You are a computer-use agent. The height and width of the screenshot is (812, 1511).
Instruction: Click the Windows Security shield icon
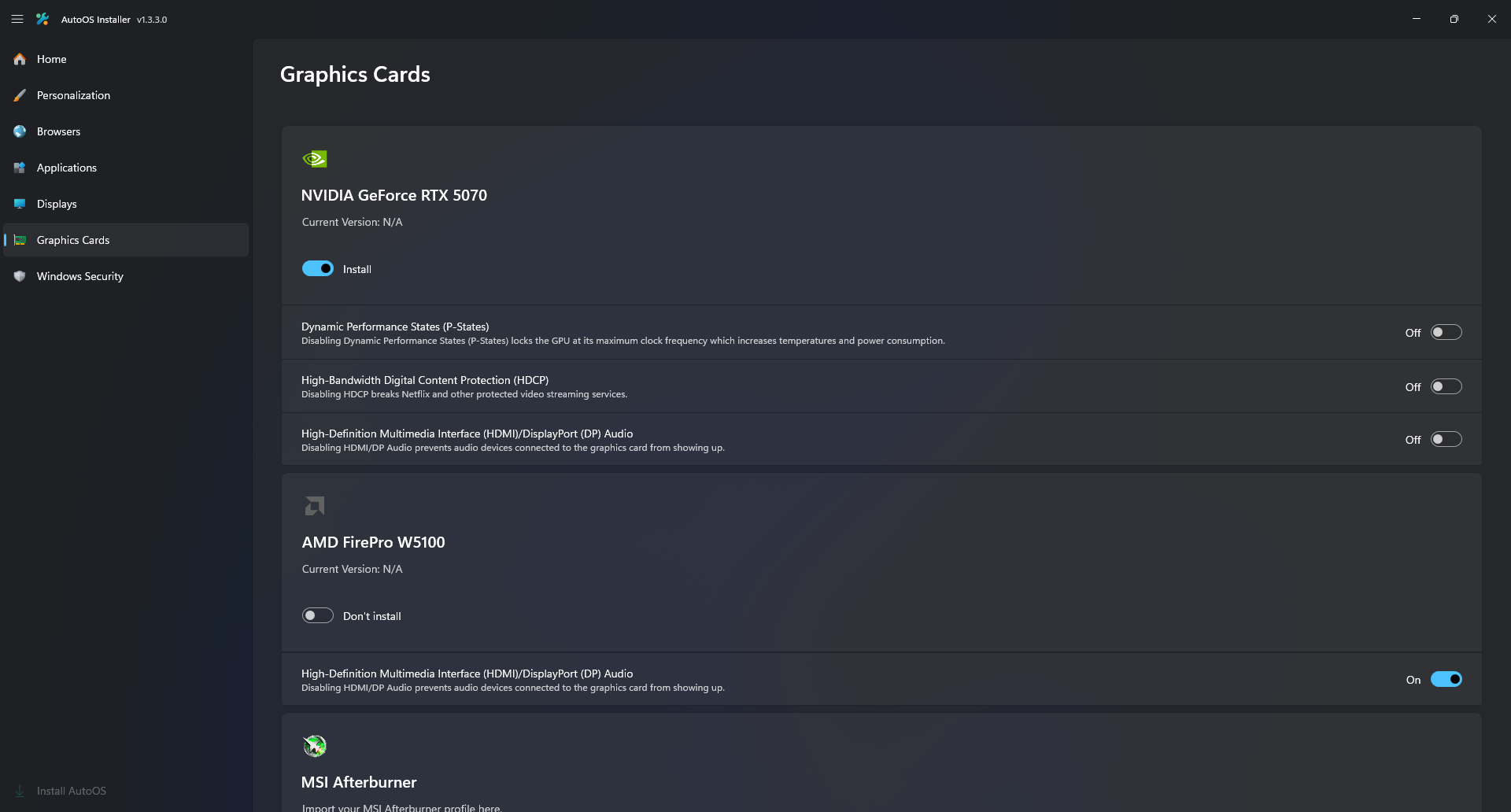click(x=20, y=276)
